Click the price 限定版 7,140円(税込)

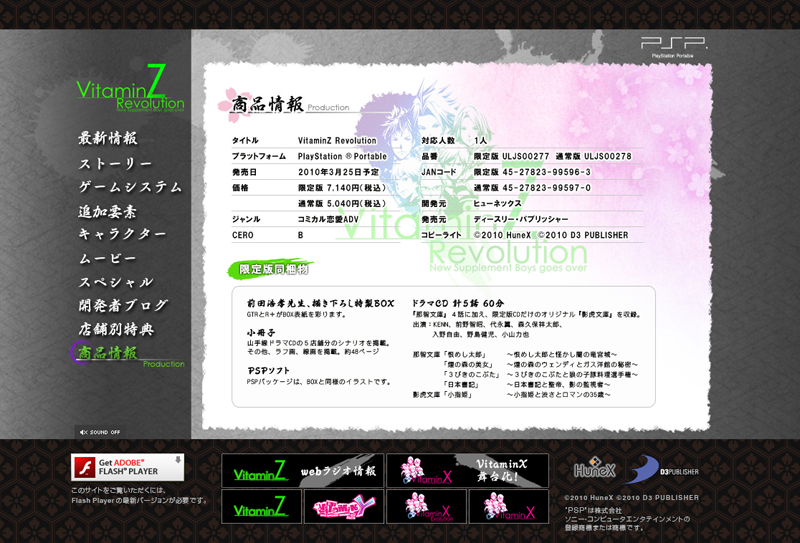pos(342,188)
